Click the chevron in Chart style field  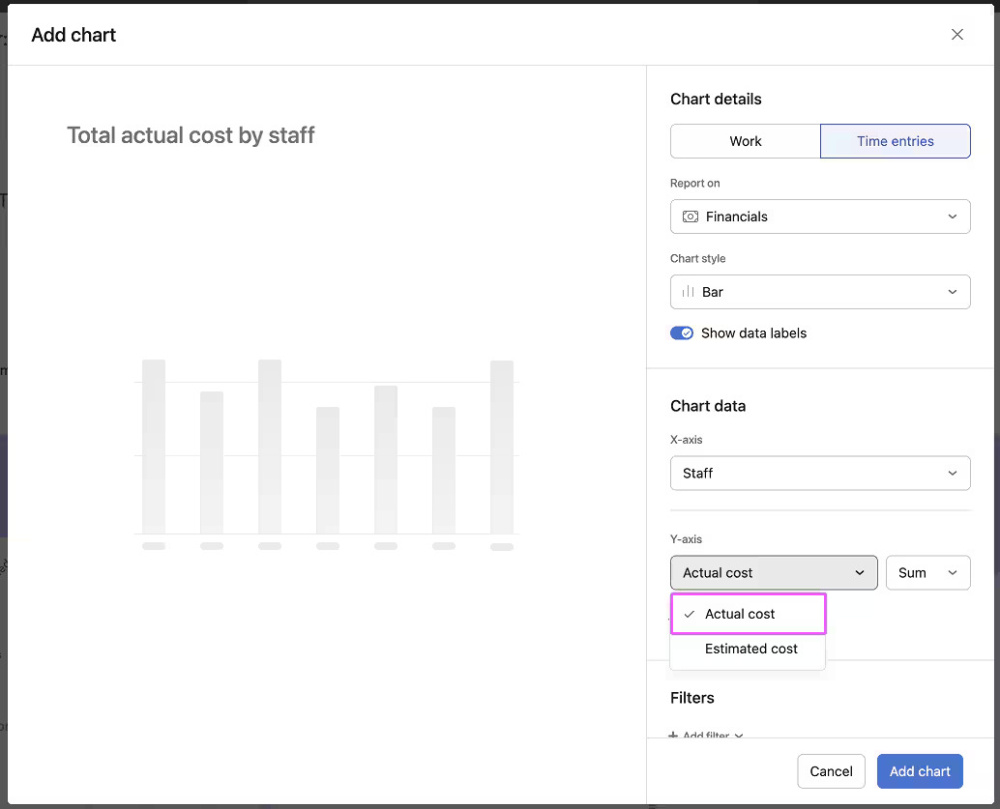951,292
